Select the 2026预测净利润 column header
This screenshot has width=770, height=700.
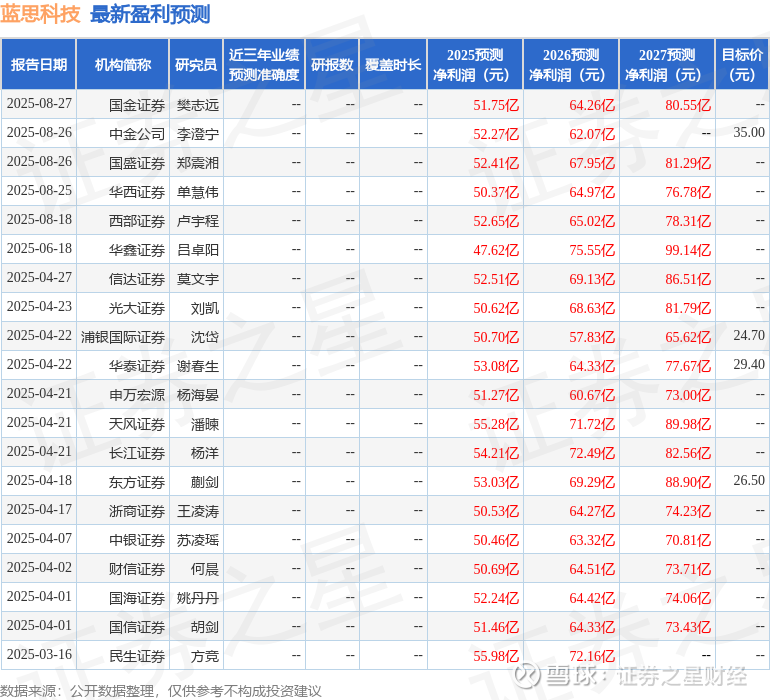[571, 64]
